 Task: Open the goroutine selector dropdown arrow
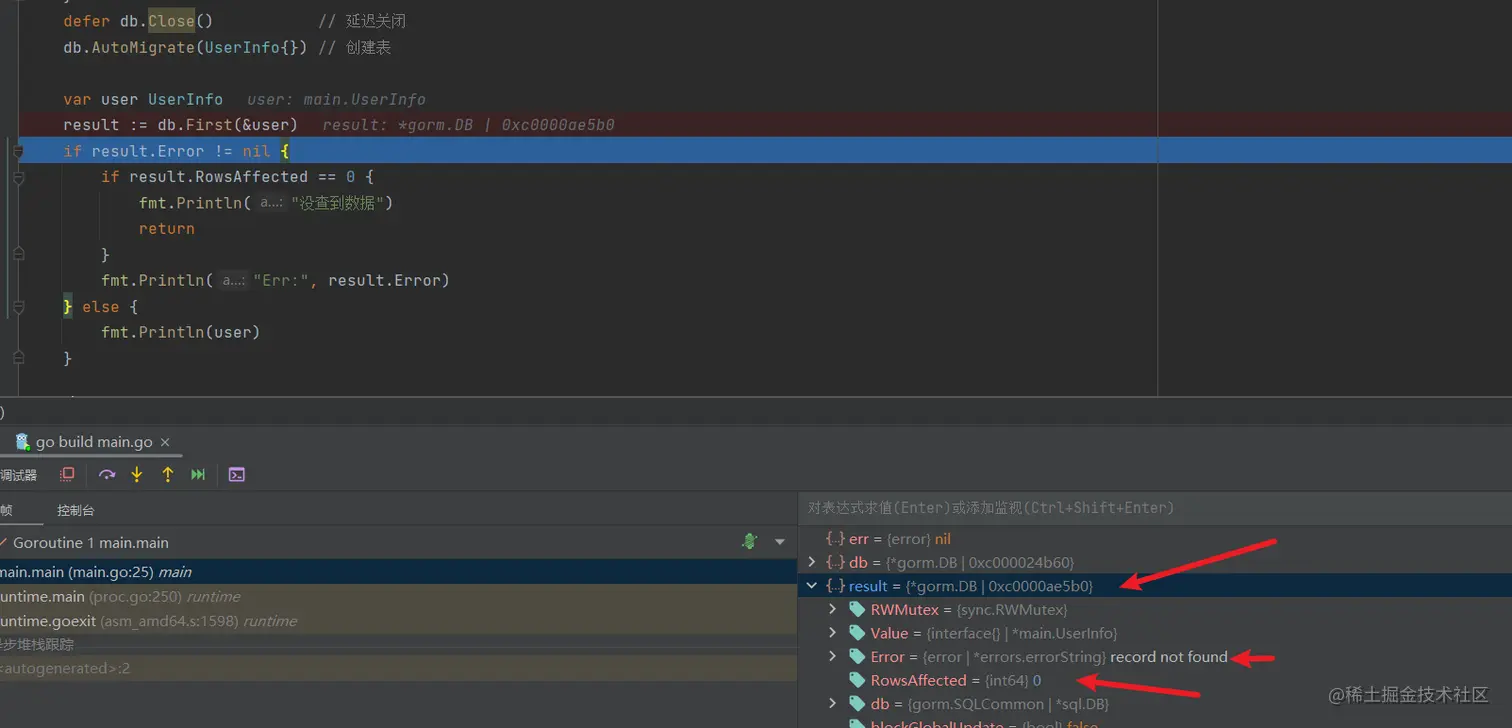[780, 542]
